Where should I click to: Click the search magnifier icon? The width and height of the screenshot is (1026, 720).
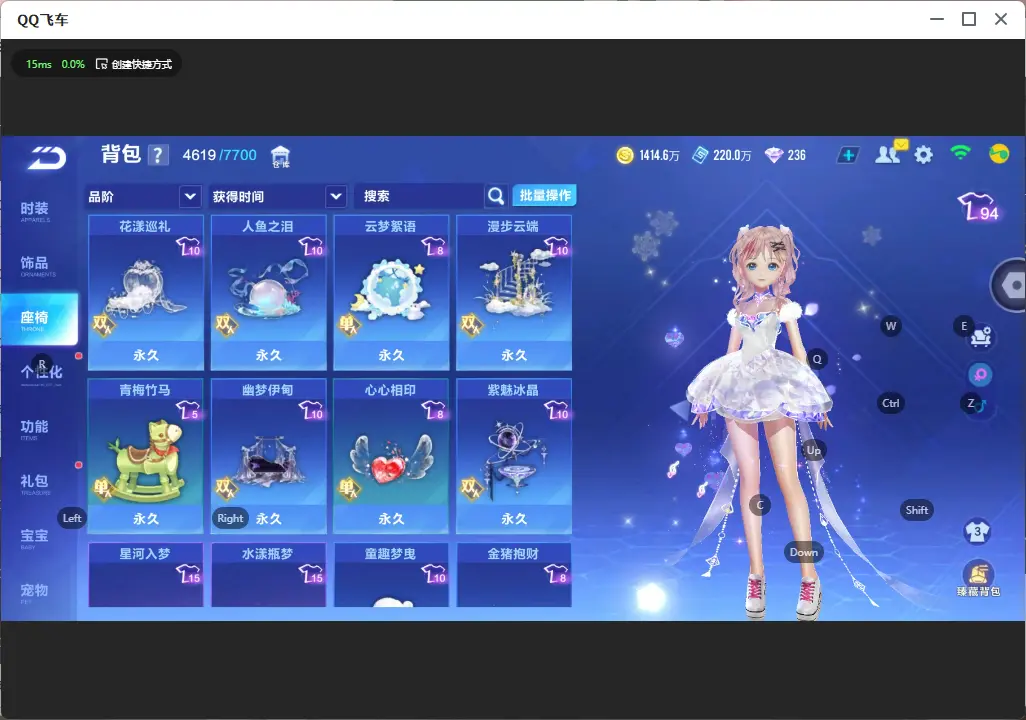pos(496,196)
